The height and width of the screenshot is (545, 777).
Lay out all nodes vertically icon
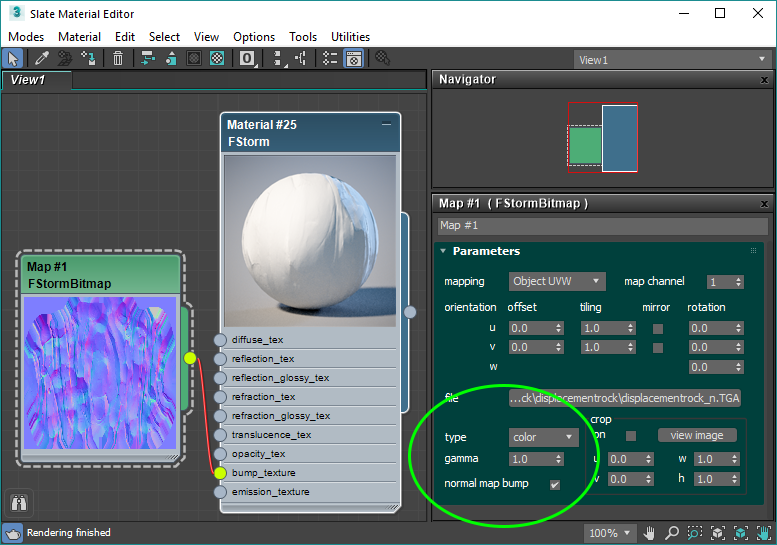tap(279, 58)
